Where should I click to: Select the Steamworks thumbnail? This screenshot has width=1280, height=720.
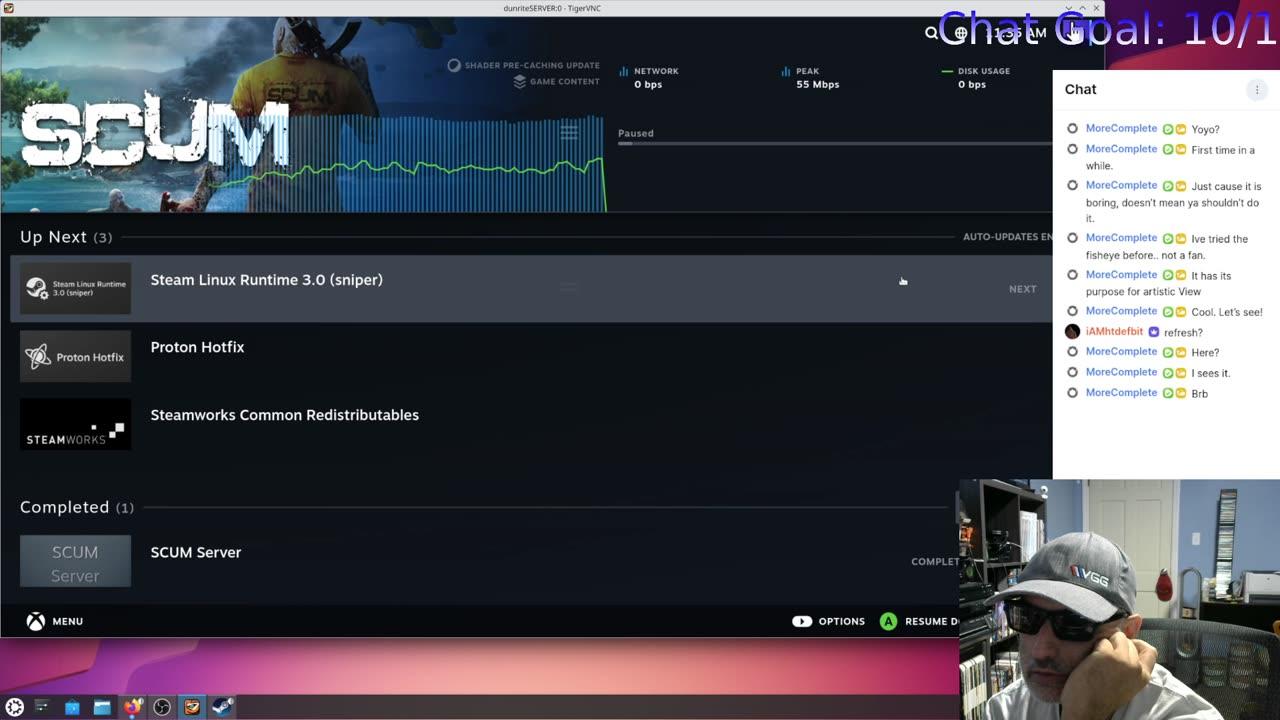pyautogui.click(x=75, y=424)
